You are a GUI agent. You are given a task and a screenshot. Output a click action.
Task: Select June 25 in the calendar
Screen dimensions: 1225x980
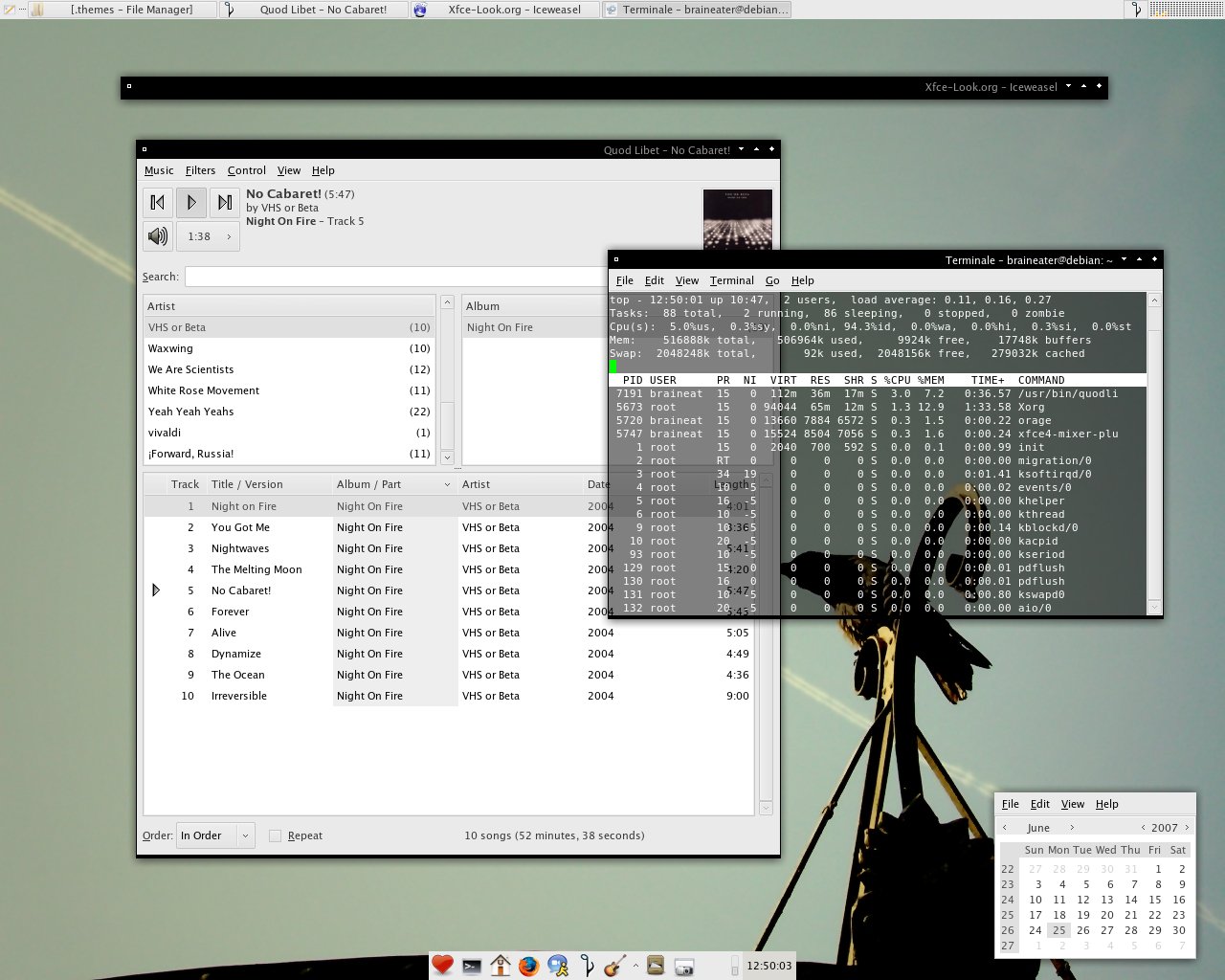(x=1058, y=930)
